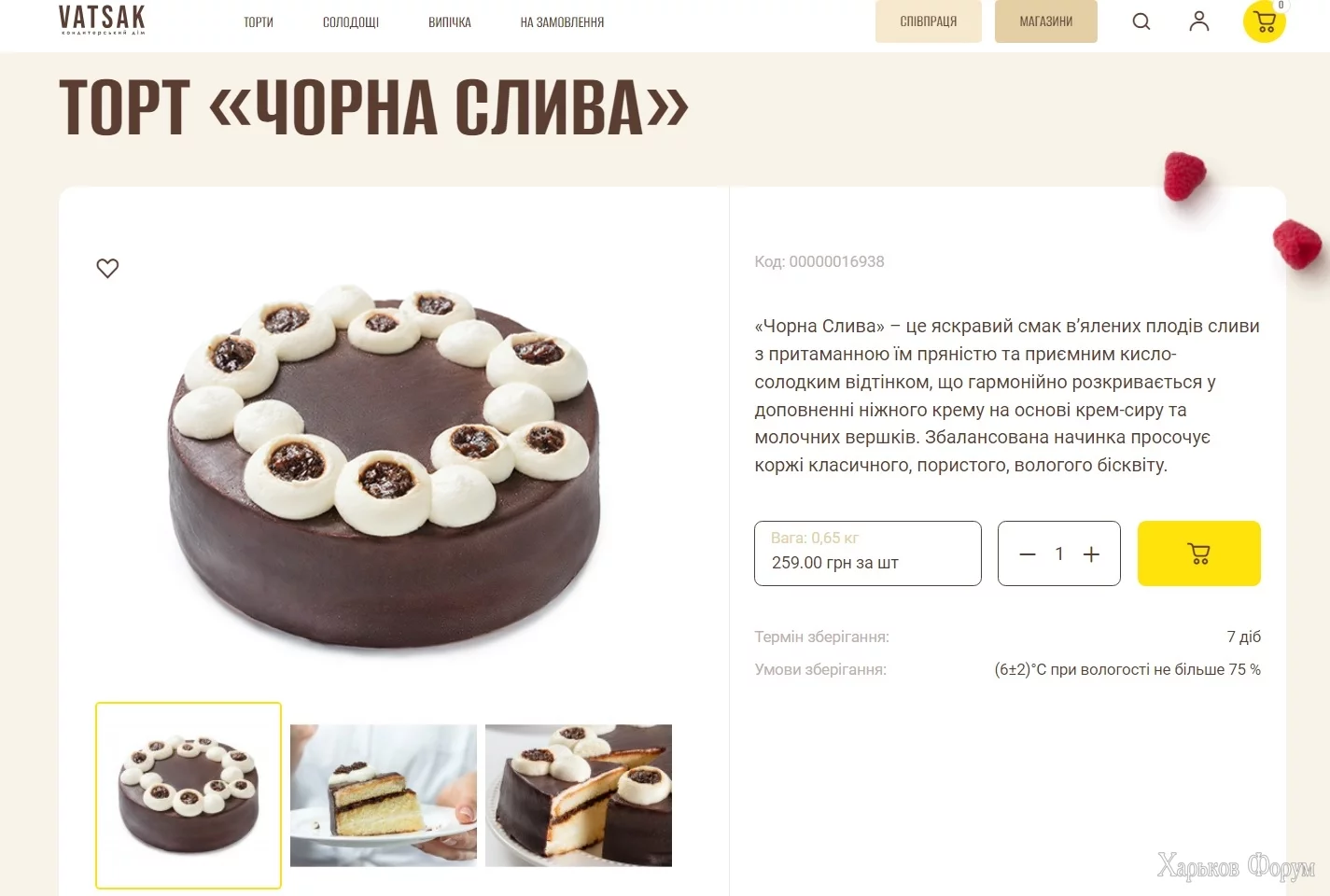The width and height of the screenshot is (1330, 896).
Task: Open the НА ЗАМОВЛЕННЯ menu item
Action: click(562, 22)
